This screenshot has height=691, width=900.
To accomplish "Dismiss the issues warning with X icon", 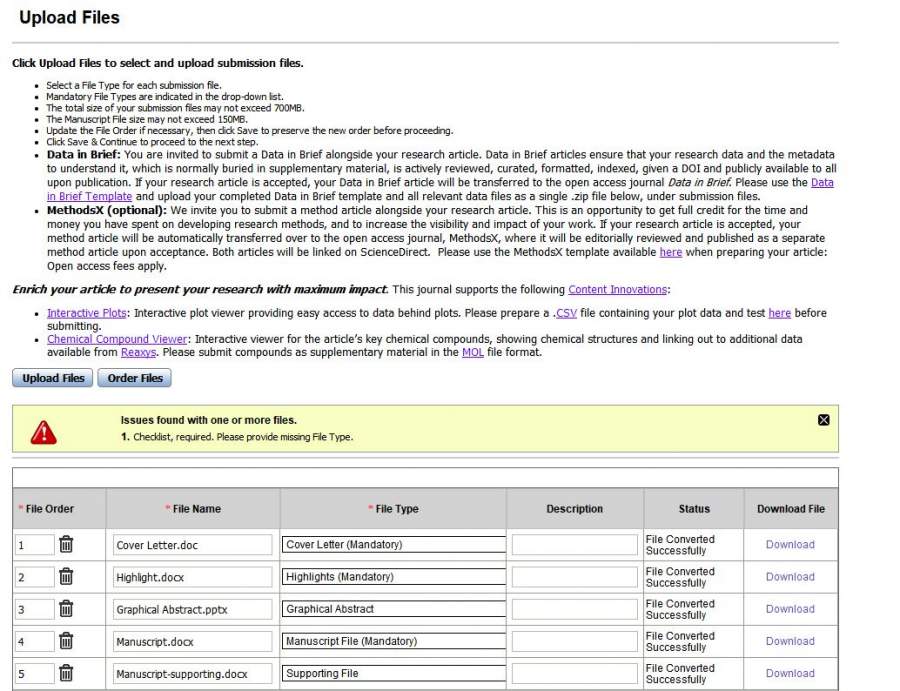I will tap(824, 420).
